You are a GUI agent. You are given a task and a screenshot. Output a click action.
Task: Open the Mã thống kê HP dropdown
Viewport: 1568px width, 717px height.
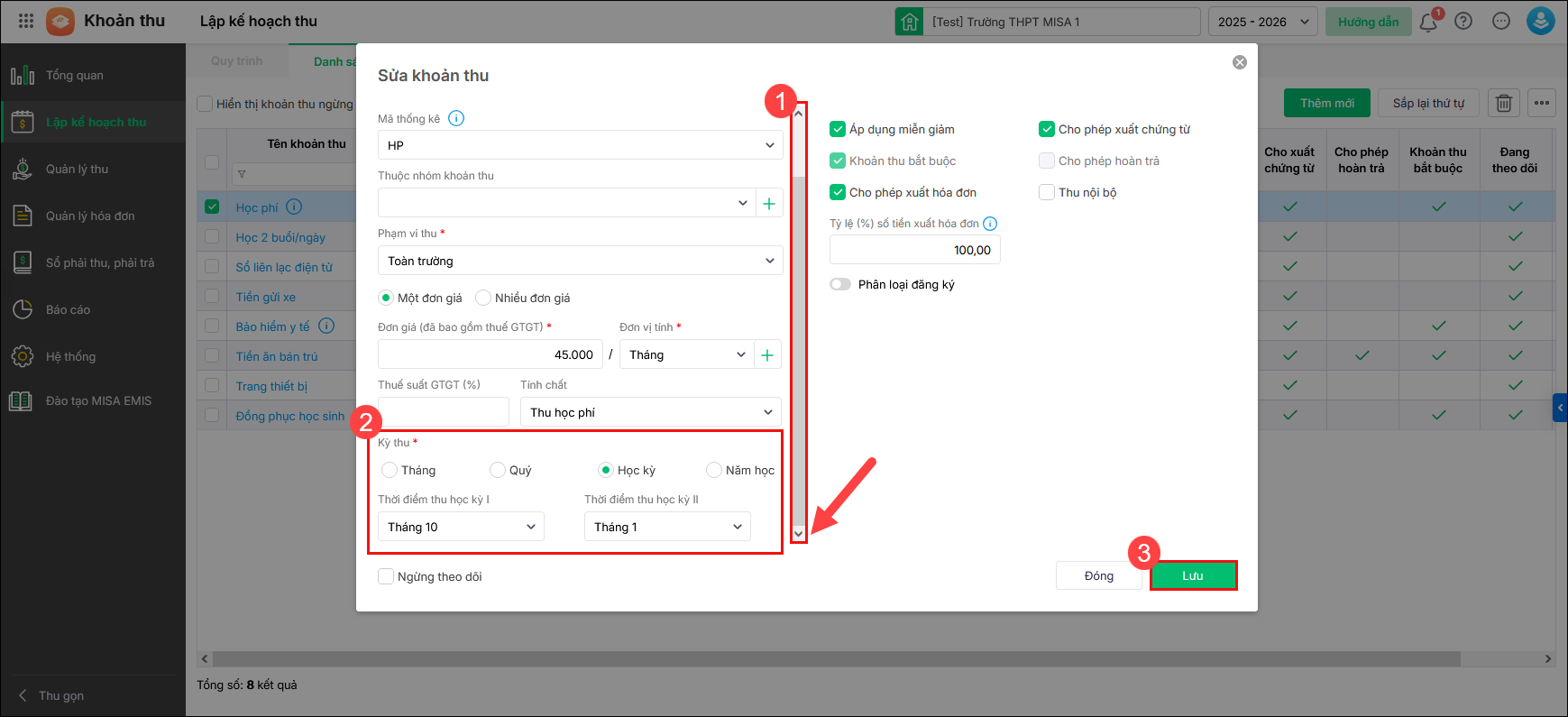pyautogui.click(x=581, y=145)
